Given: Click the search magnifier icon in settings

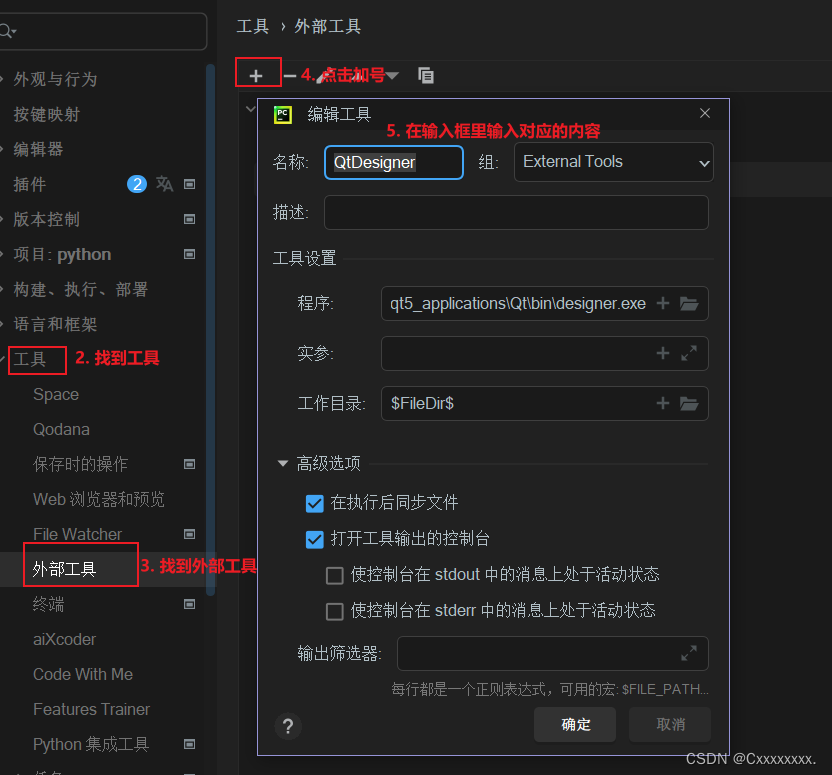Looking at the screenshot, I should pyautogui.click(x=7, y=31).
